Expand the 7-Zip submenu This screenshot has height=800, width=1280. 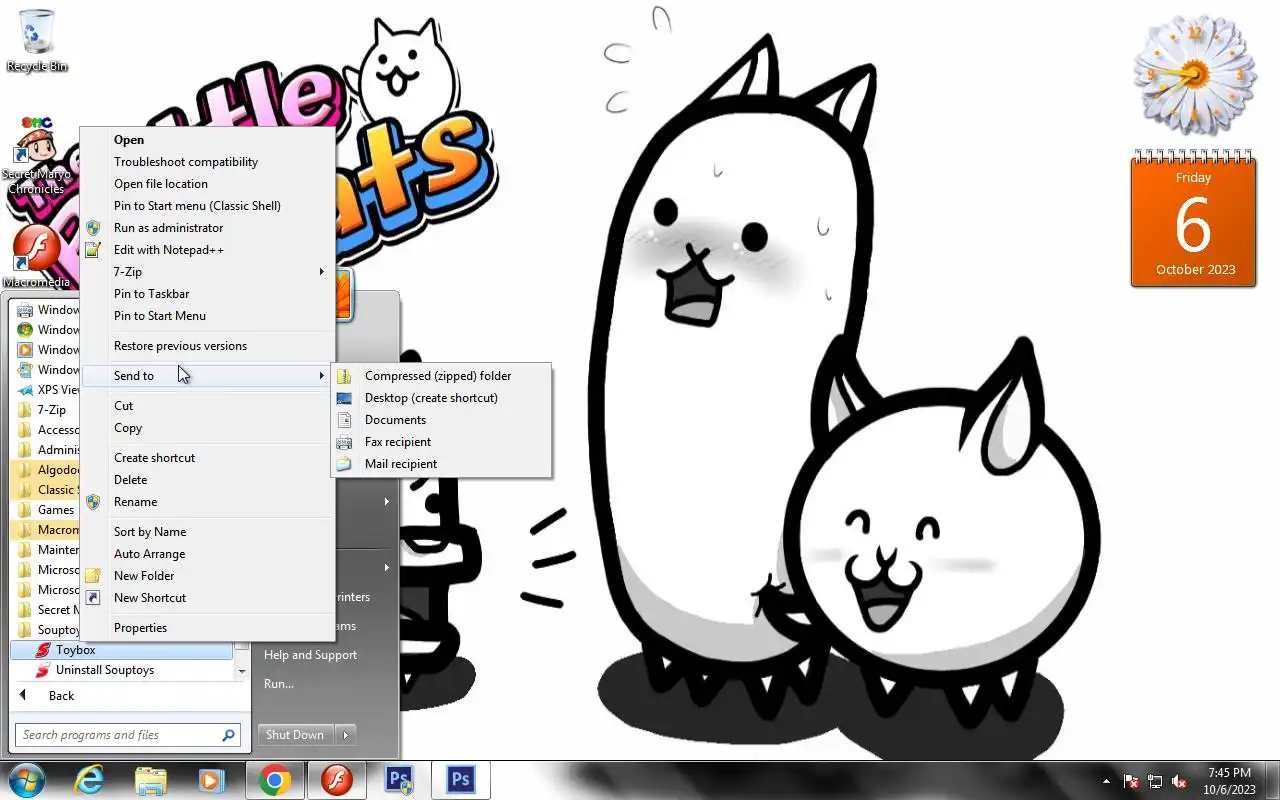[207, 272]
